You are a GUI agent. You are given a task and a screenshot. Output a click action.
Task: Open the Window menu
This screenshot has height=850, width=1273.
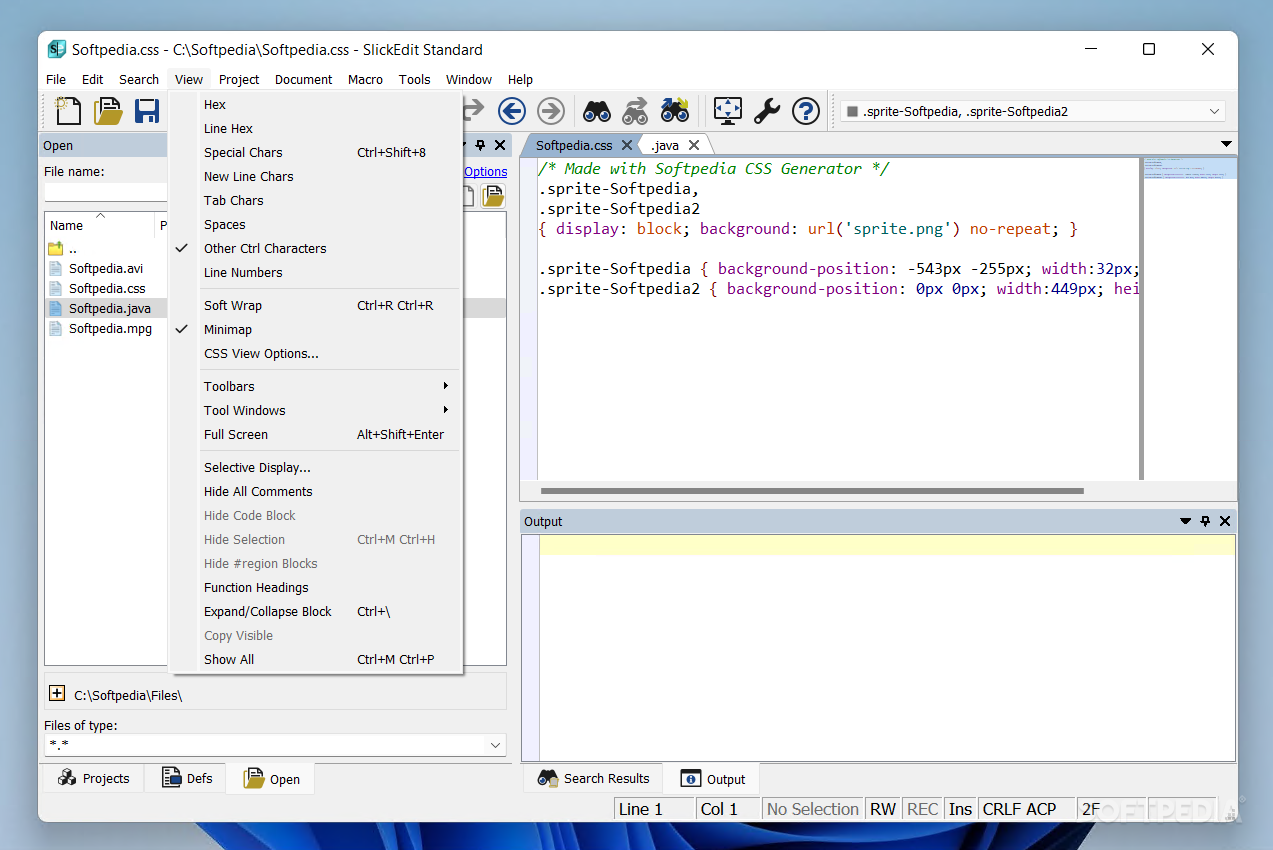pyautogui.click(x=469, y=79)
